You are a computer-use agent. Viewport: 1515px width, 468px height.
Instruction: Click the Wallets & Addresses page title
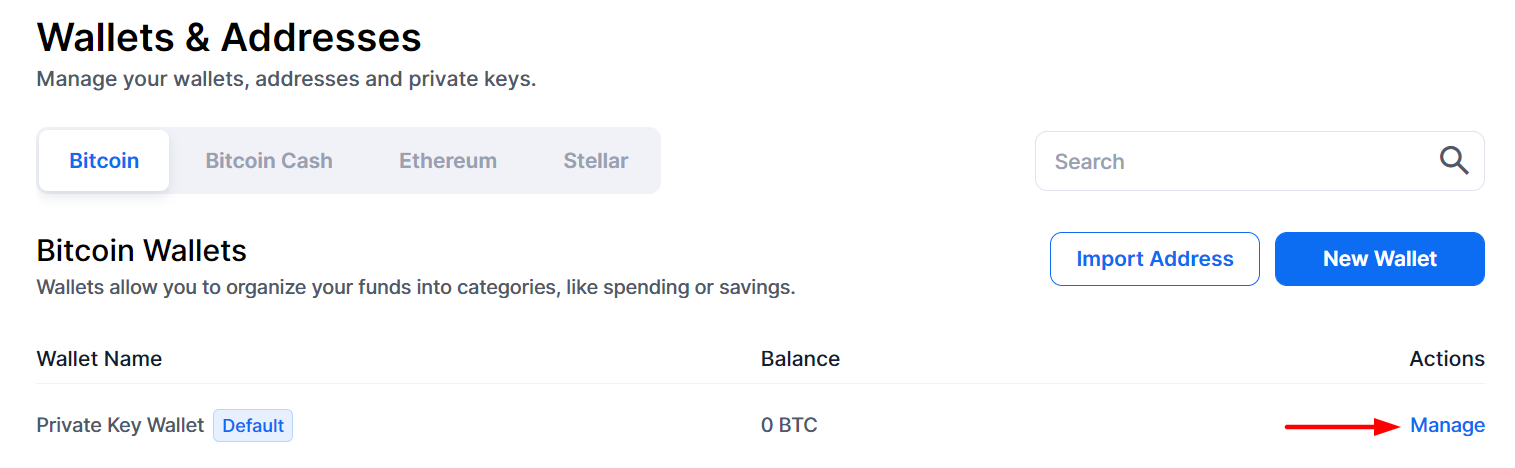pyautogui.click(x=229, y=38)
